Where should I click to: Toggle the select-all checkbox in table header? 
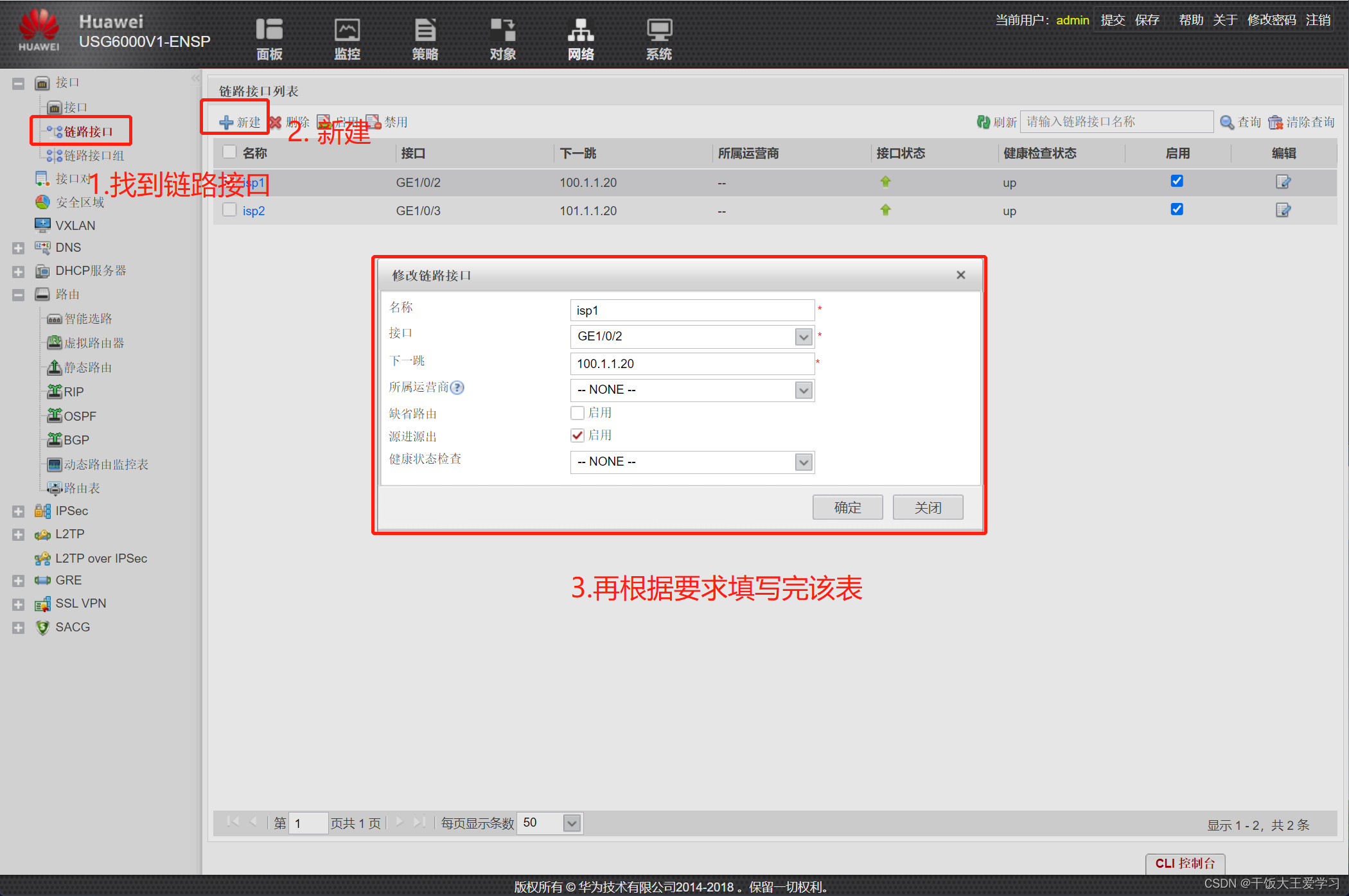pos(229,152)
